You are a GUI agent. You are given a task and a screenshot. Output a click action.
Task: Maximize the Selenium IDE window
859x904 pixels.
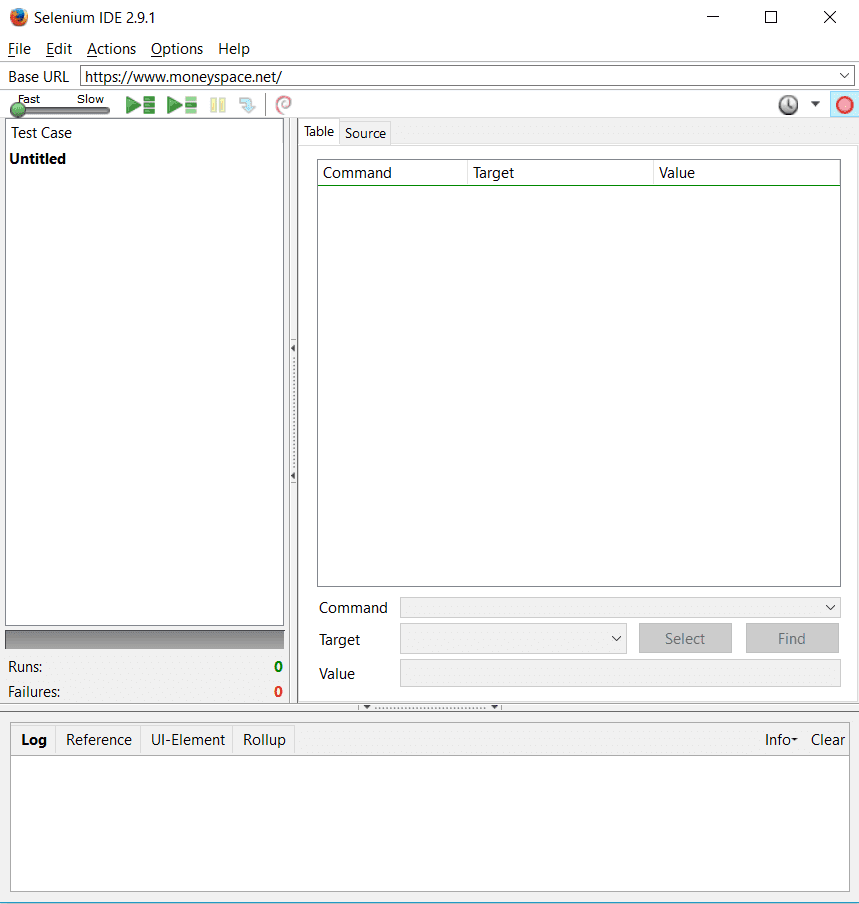click(x=771, y=17)
